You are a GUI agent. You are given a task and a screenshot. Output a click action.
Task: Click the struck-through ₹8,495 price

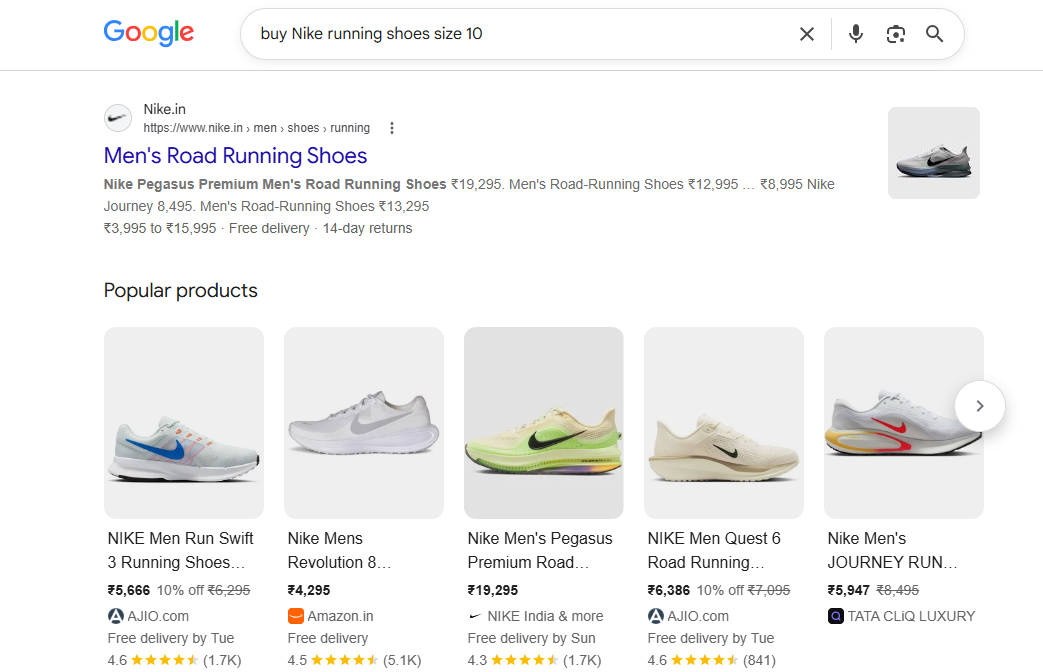(x=897, y=590)
